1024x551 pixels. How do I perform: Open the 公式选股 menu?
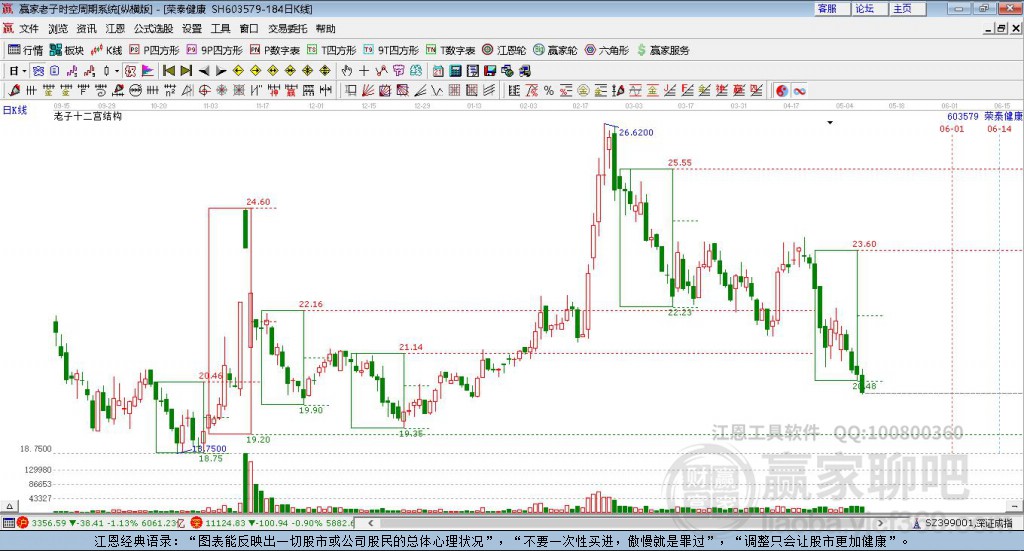pos(153,29)
